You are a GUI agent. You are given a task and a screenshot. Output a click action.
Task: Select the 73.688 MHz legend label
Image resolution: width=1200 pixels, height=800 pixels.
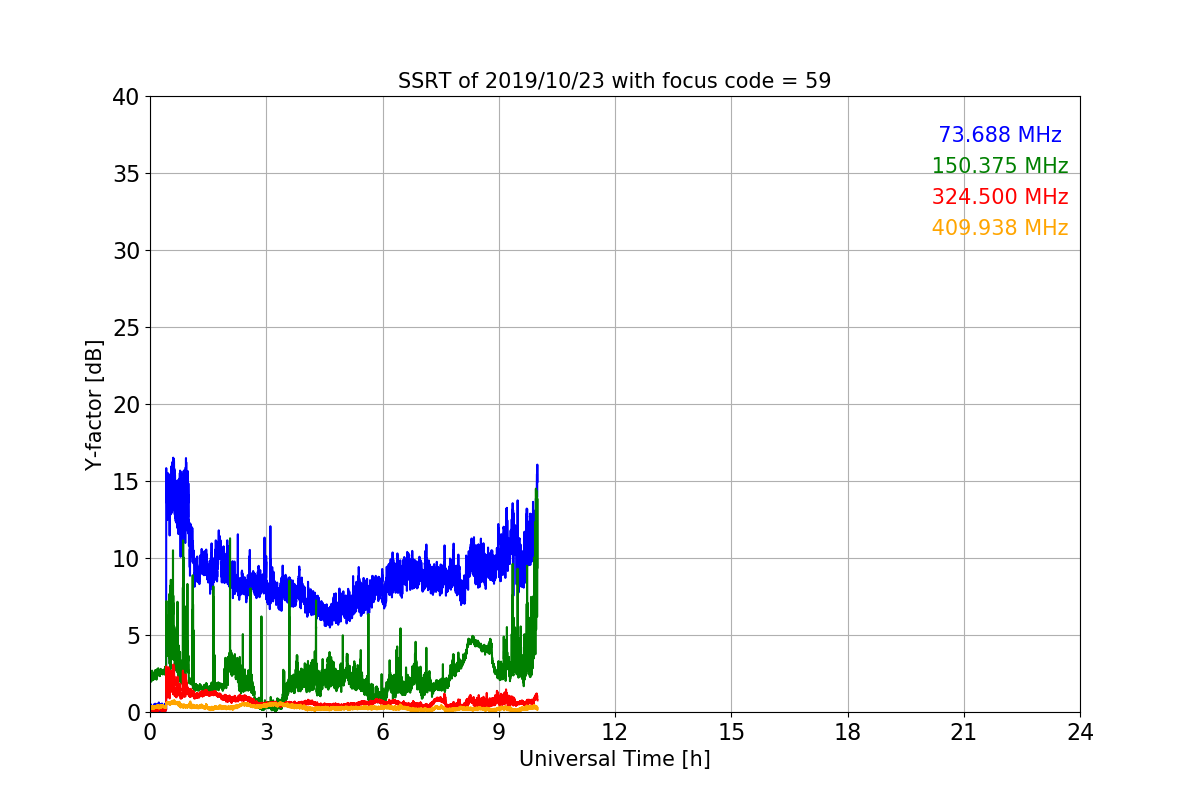(1000, 135)
